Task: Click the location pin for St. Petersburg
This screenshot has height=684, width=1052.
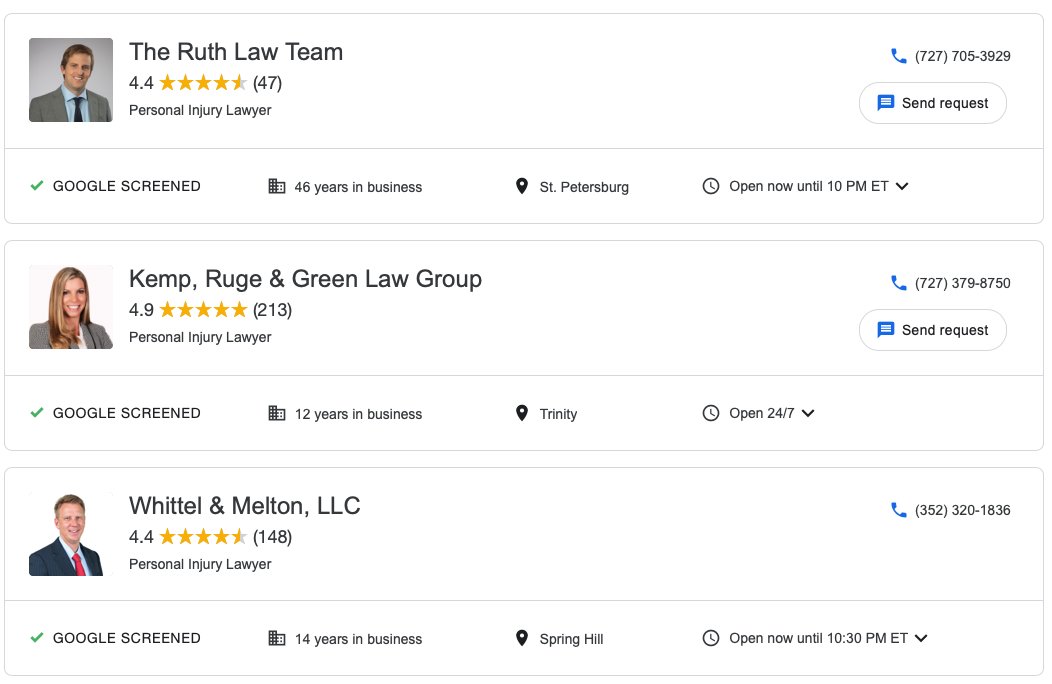Action: [x=521, y=186]
